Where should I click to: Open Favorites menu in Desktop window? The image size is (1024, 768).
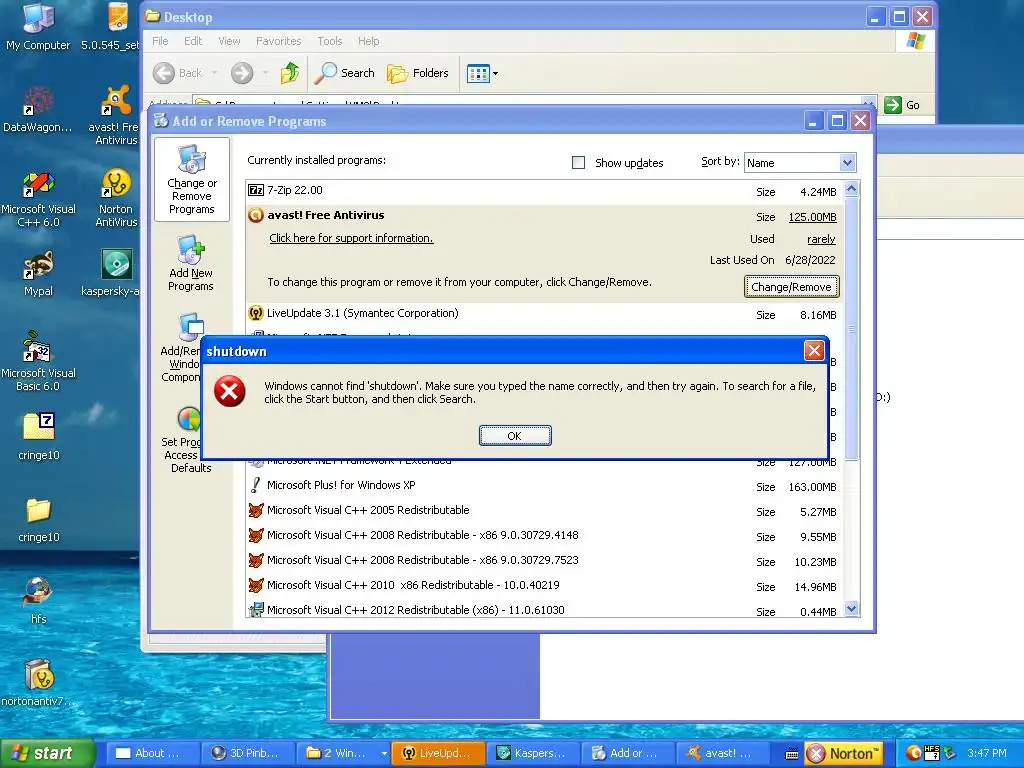point(279,41)
